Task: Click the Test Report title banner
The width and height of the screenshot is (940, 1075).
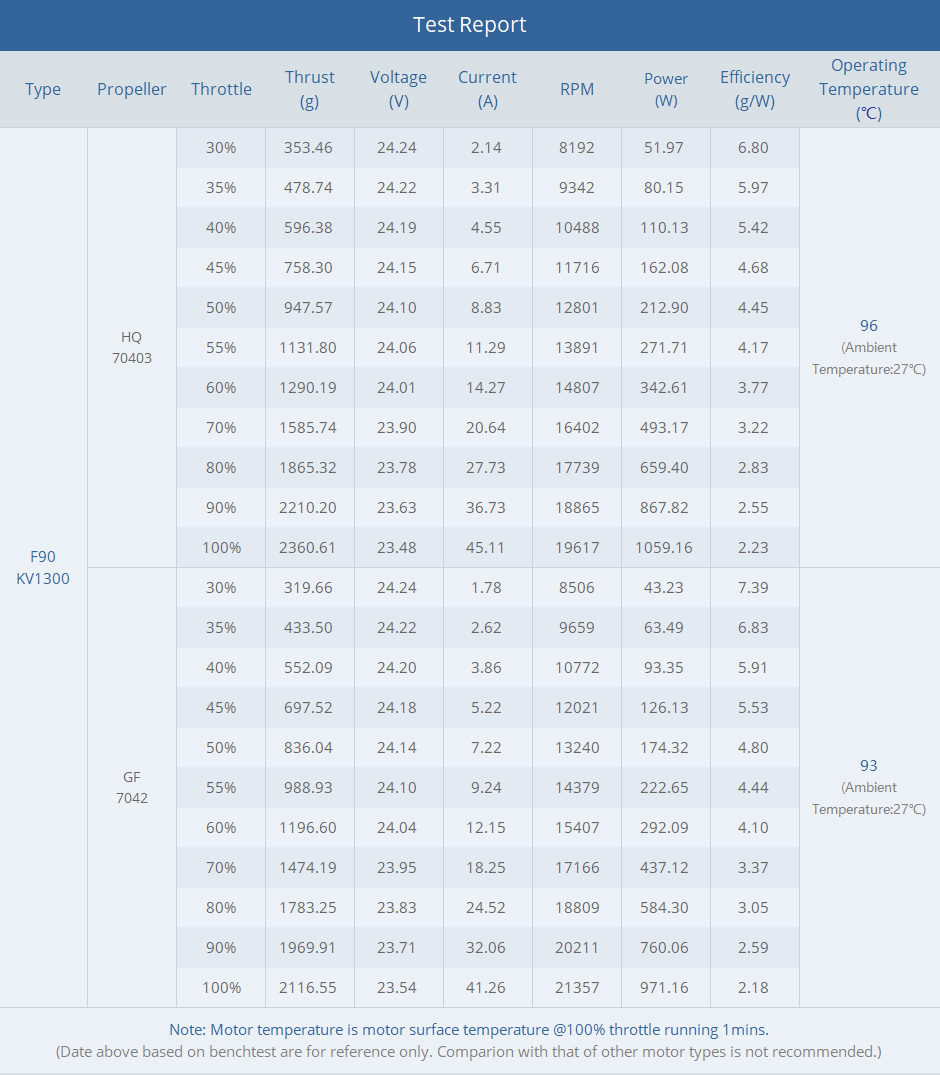Action: pyautogui.click(x=469, y=25)
